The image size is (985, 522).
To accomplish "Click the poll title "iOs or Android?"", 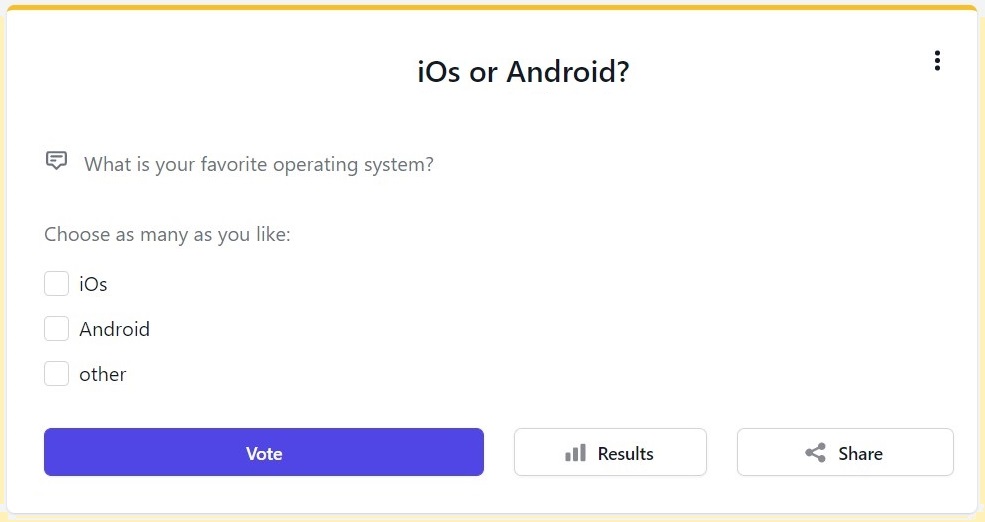I will point(523,72).
